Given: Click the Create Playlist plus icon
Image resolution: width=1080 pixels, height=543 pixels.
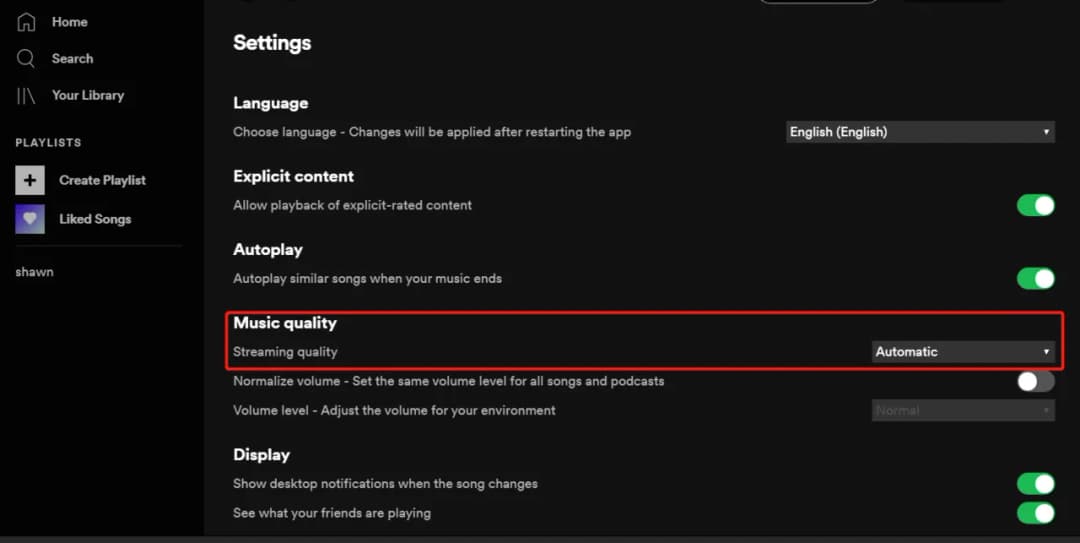Looking at the screenshot, I should tap(30, 180).
